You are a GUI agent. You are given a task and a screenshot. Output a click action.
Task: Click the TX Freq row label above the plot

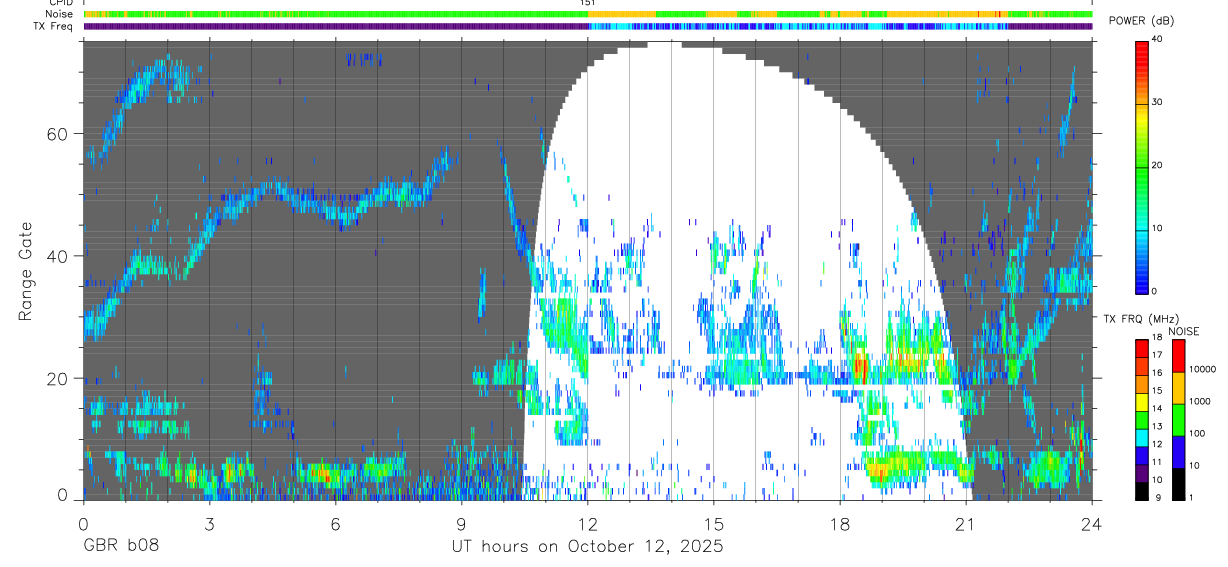(x=52, y=26)
